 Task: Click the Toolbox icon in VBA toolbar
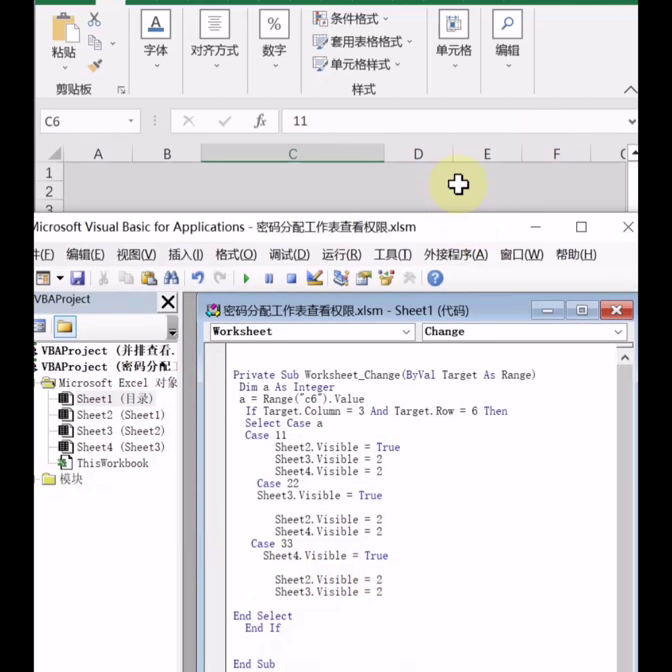[x=409, y=278]
